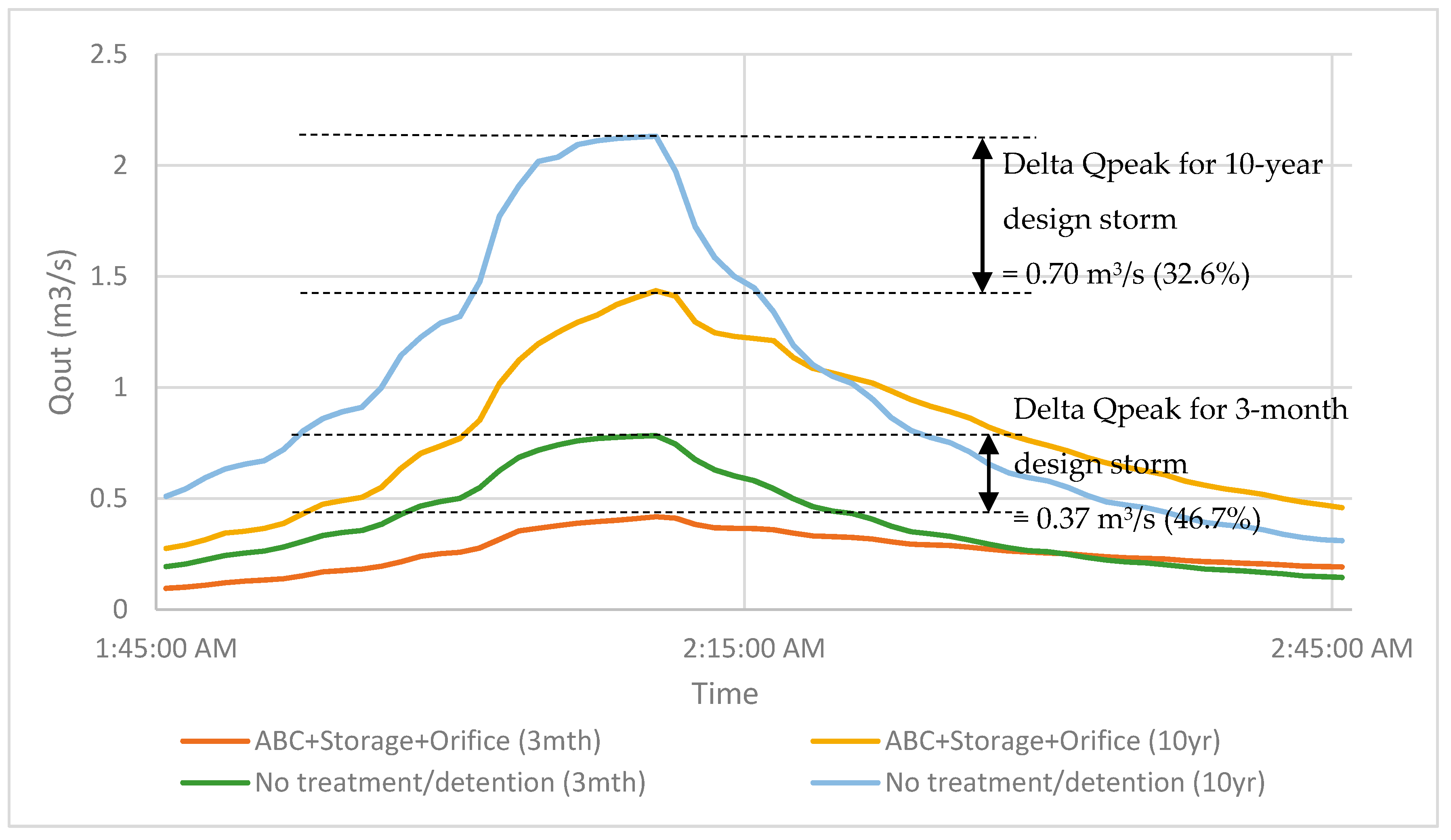The image size is (1451, 840).
Task: Select the 10-year design storm double-headed arrow
Action: point(982,215)
